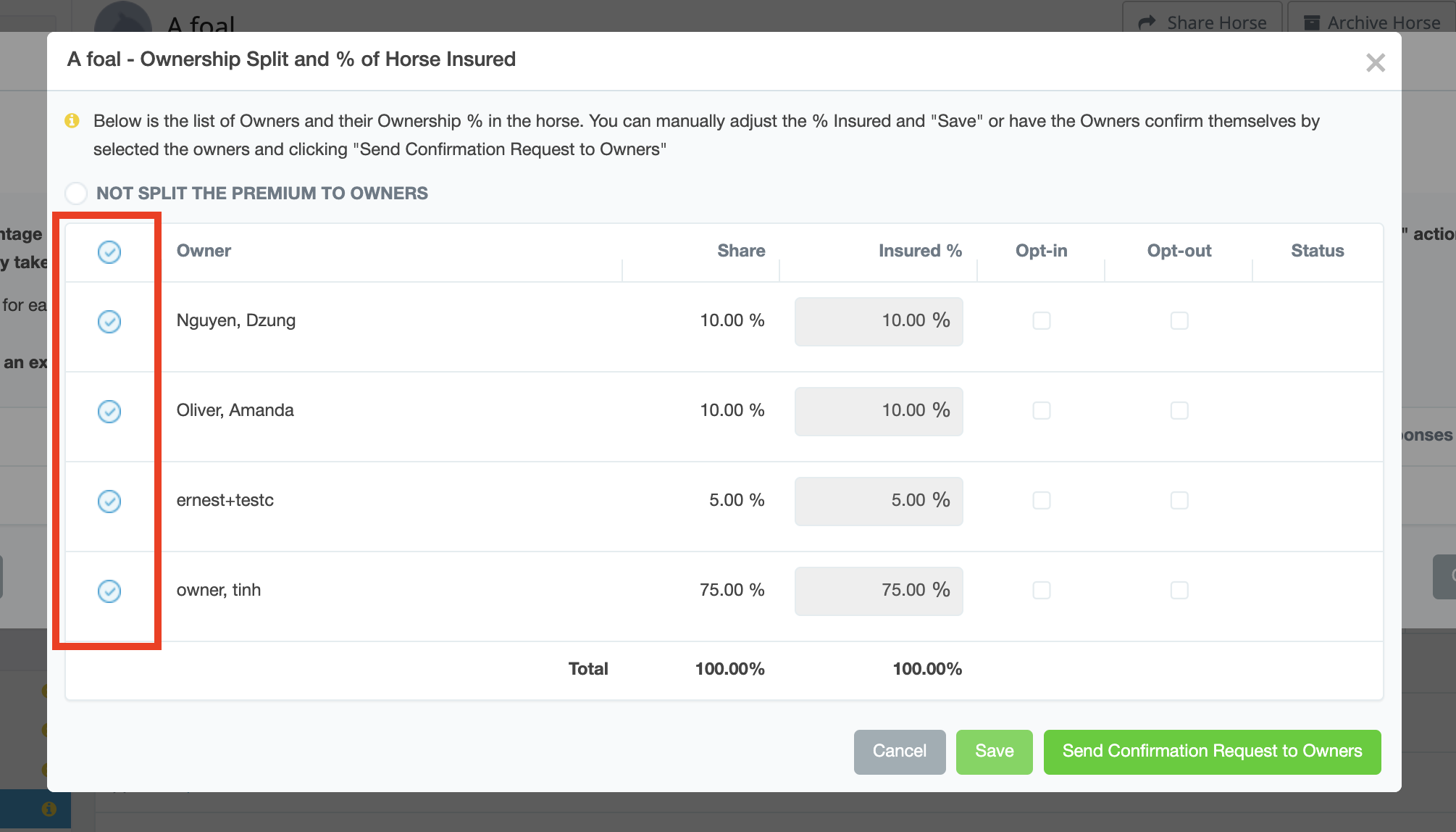
Task: Deselect the Nguyen, Dzung row checkmark
Action: coord(109,322)
